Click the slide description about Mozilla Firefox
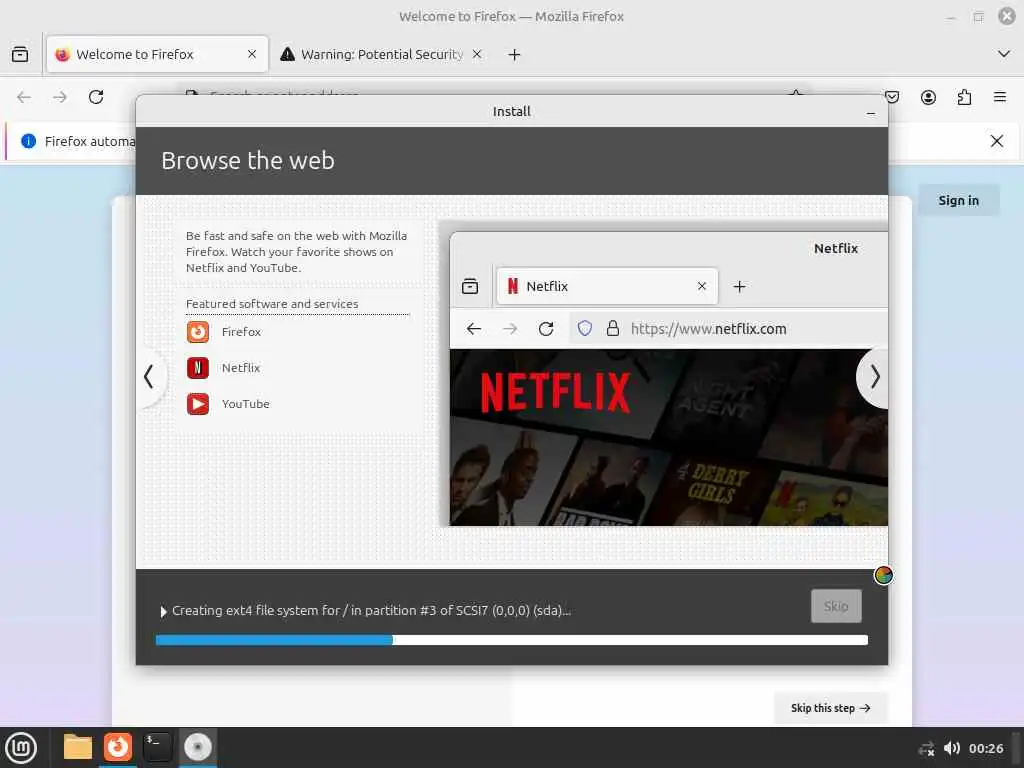Screen dimensions: 1024x768 pyautogui.click(x=296, y=251)
